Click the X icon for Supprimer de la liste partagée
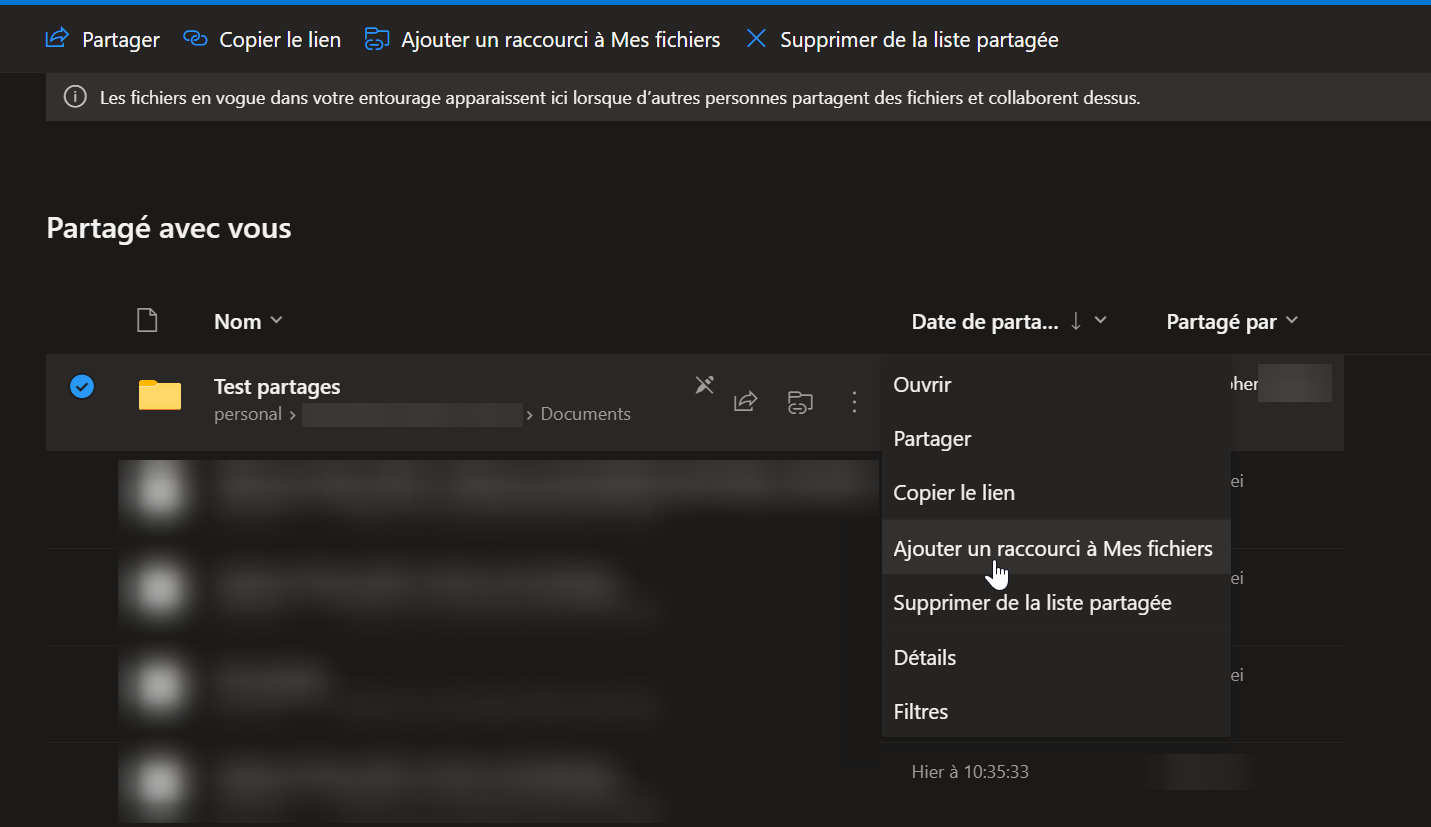Image resolution: width=1431 pixels, height=827 pixels. click(757, 39)
